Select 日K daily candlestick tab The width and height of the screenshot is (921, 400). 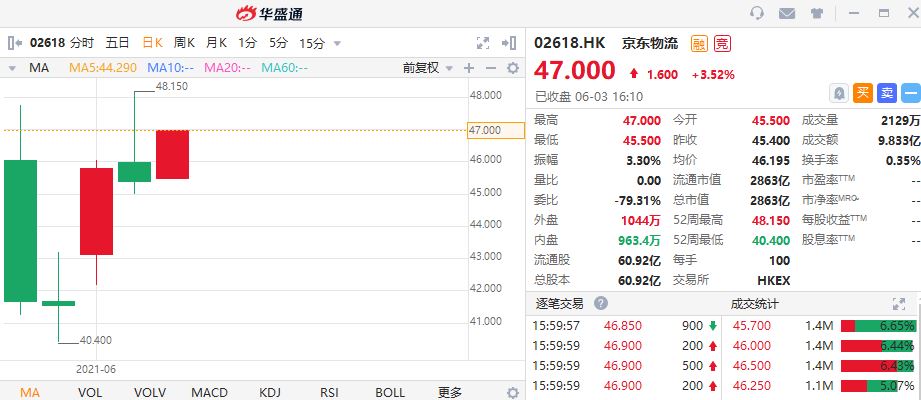coord(152,43)
